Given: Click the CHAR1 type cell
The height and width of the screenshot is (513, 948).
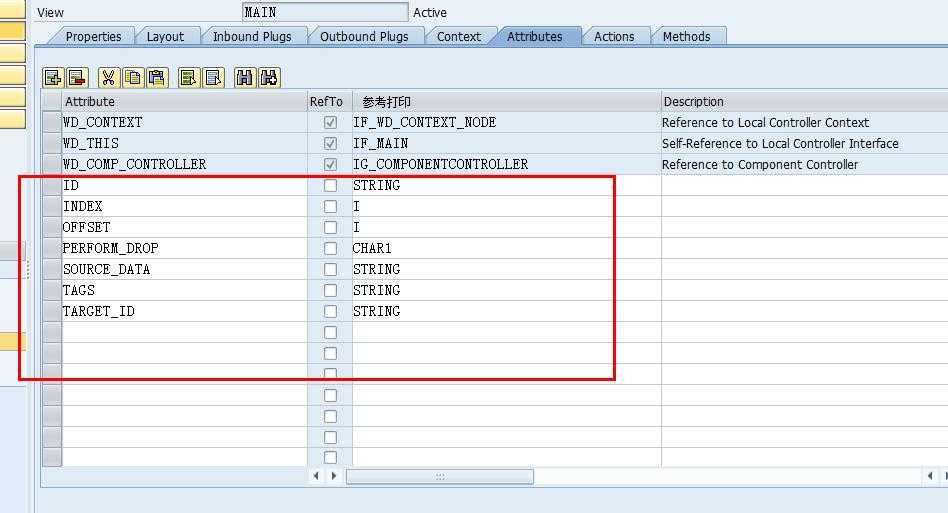Looking at the screenshot, I should point(507,248).
